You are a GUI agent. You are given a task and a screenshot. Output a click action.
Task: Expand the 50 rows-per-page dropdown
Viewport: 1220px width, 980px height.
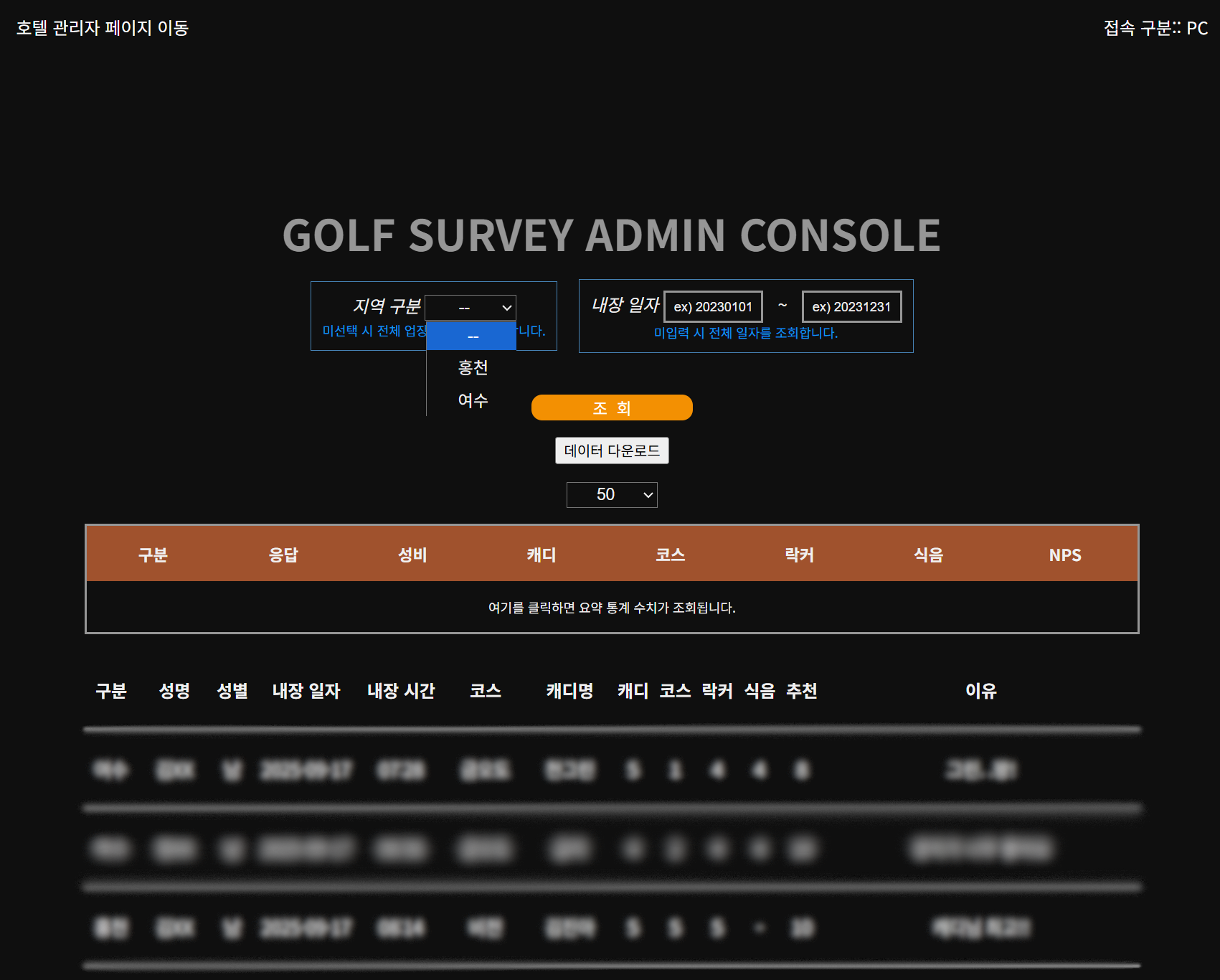point(612,494)
